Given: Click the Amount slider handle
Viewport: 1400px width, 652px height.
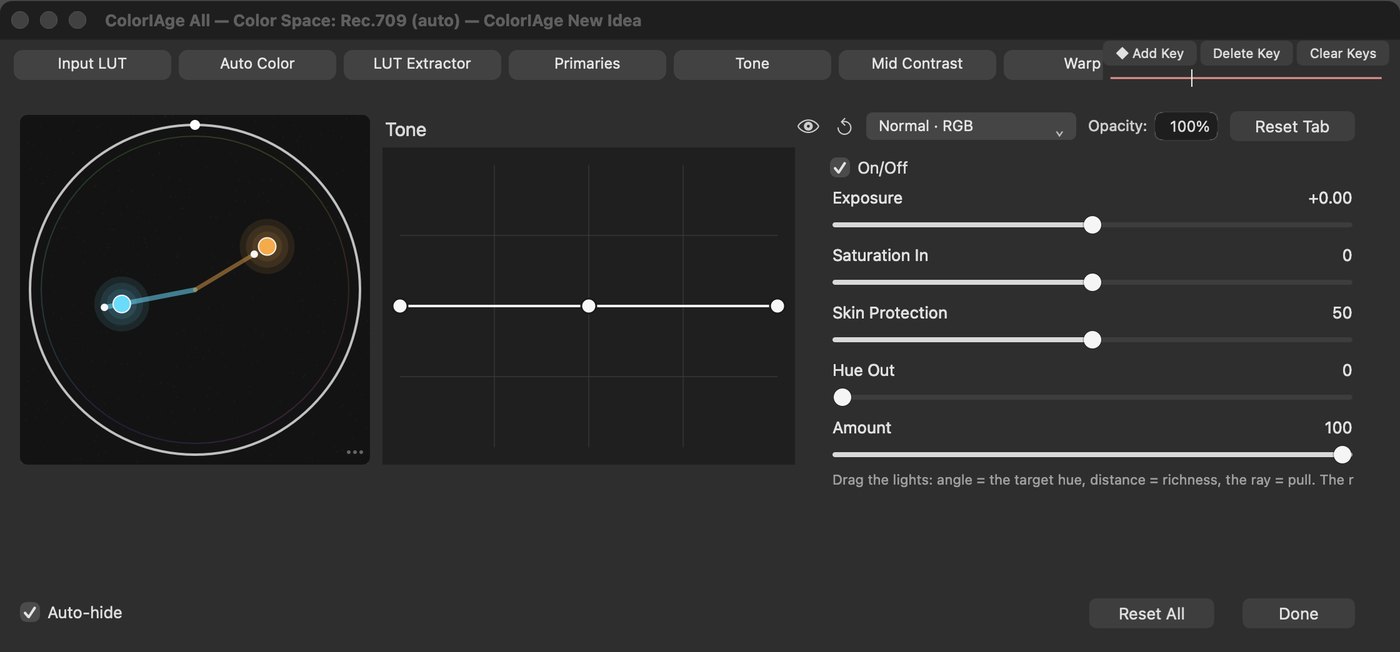Looking at the screenshot, I should click(x=1343, y=455).
